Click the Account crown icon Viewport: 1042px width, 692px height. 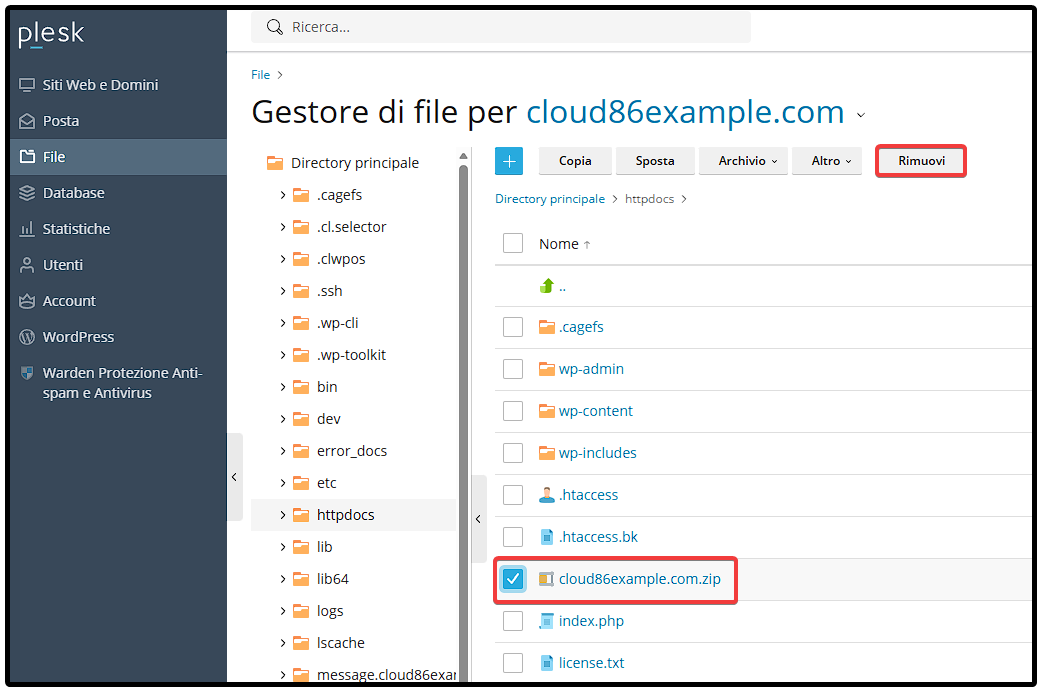point(27,300)
